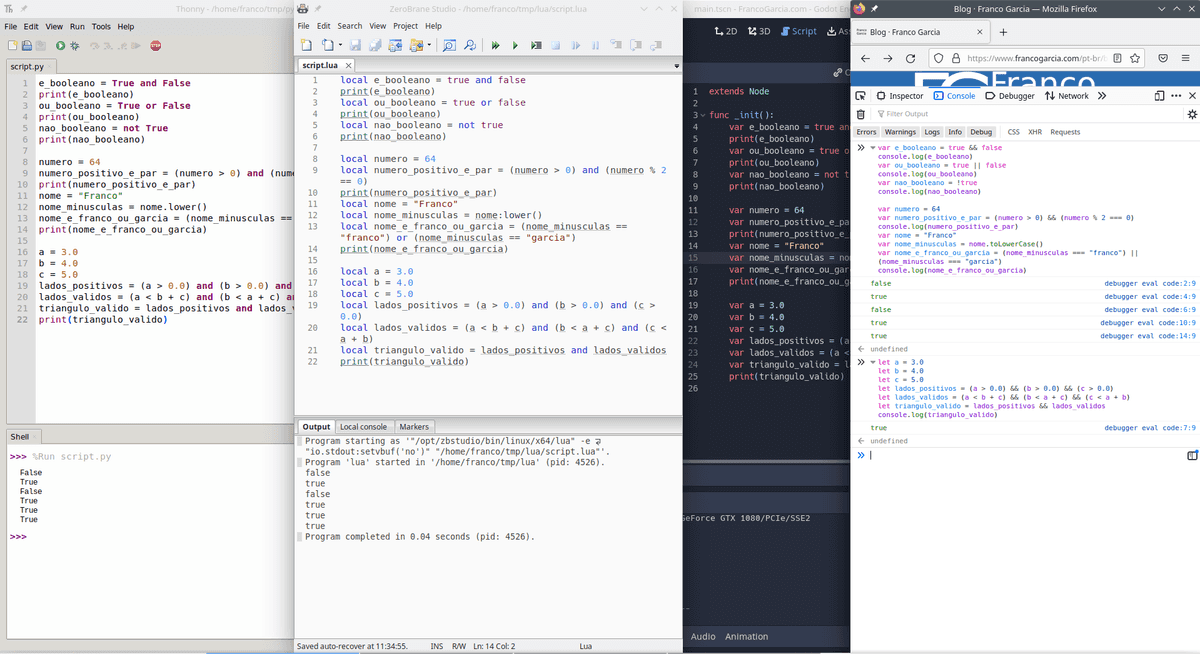Viewport: 1200px width, 654px height.
Task: Toggle the XHR filter in the console
Action: coord(1035,132)
